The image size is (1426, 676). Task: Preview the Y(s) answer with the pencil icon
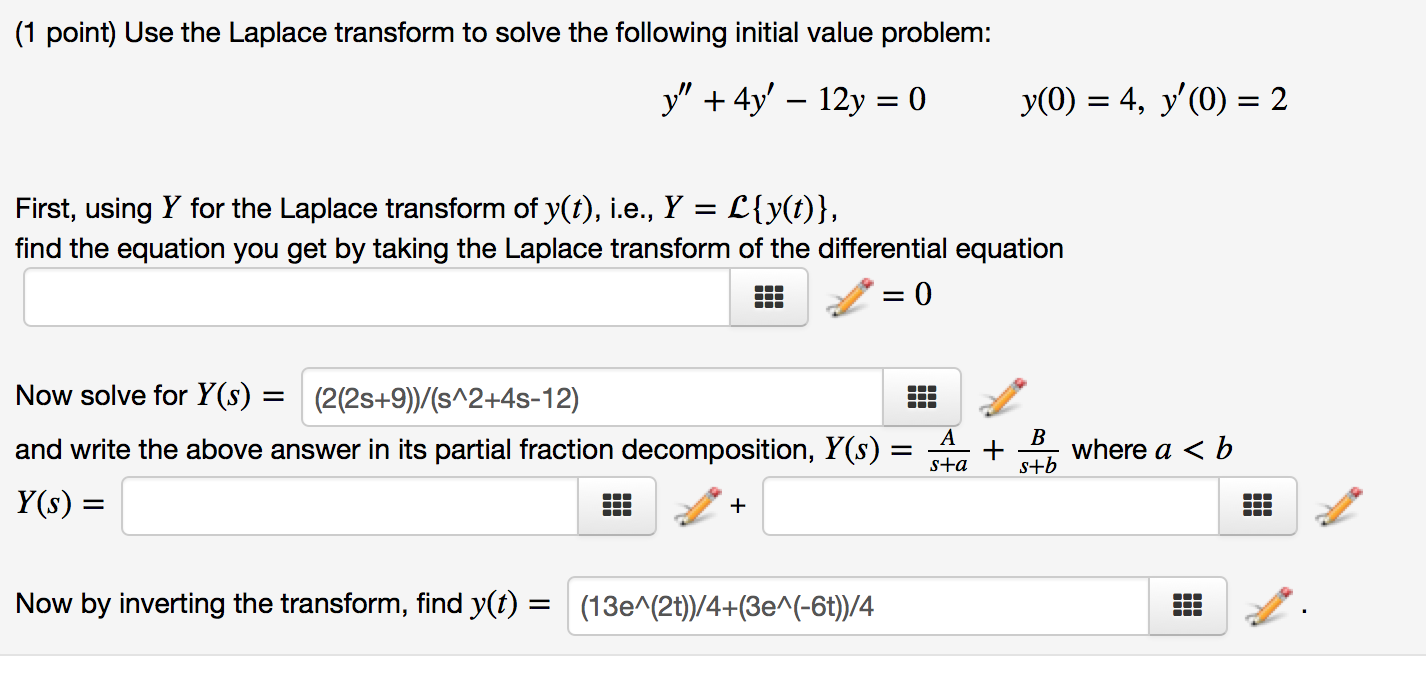[x=1005, y=397]
